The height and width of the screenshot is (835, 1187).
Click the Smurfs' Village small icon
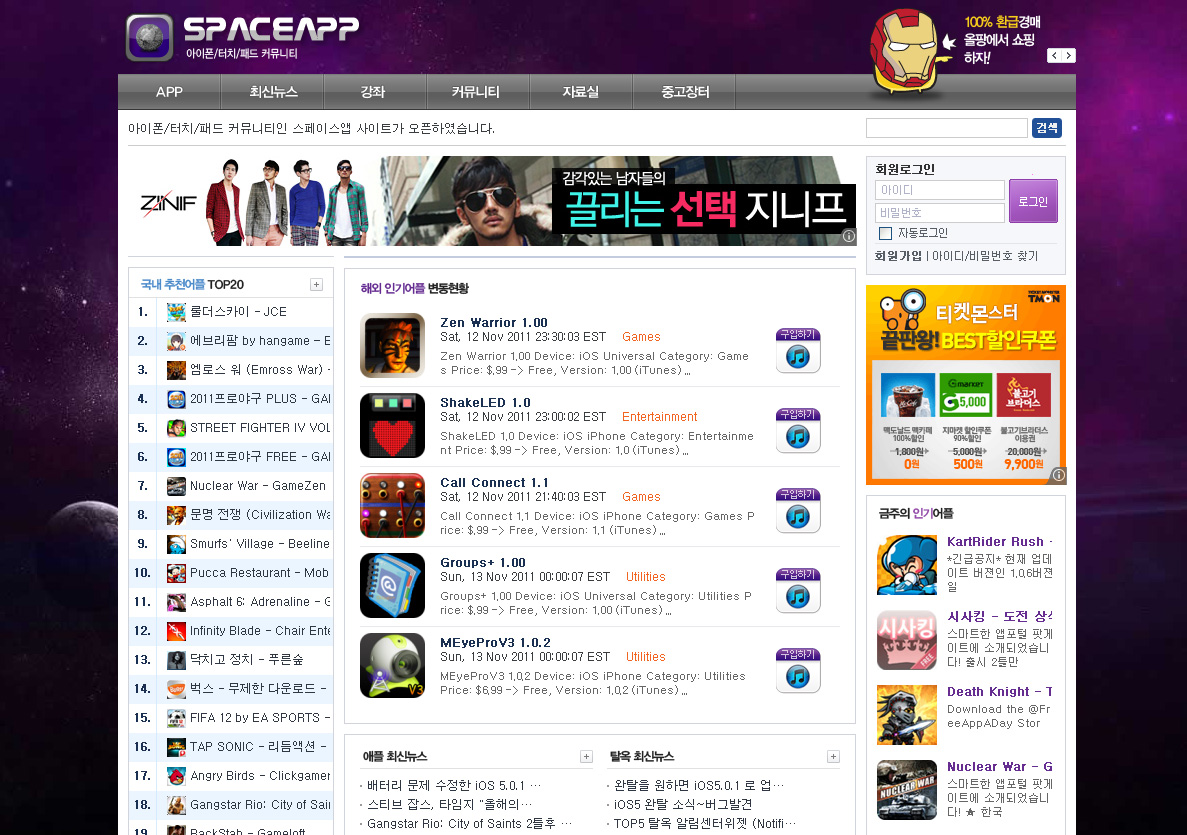(176, 544)
